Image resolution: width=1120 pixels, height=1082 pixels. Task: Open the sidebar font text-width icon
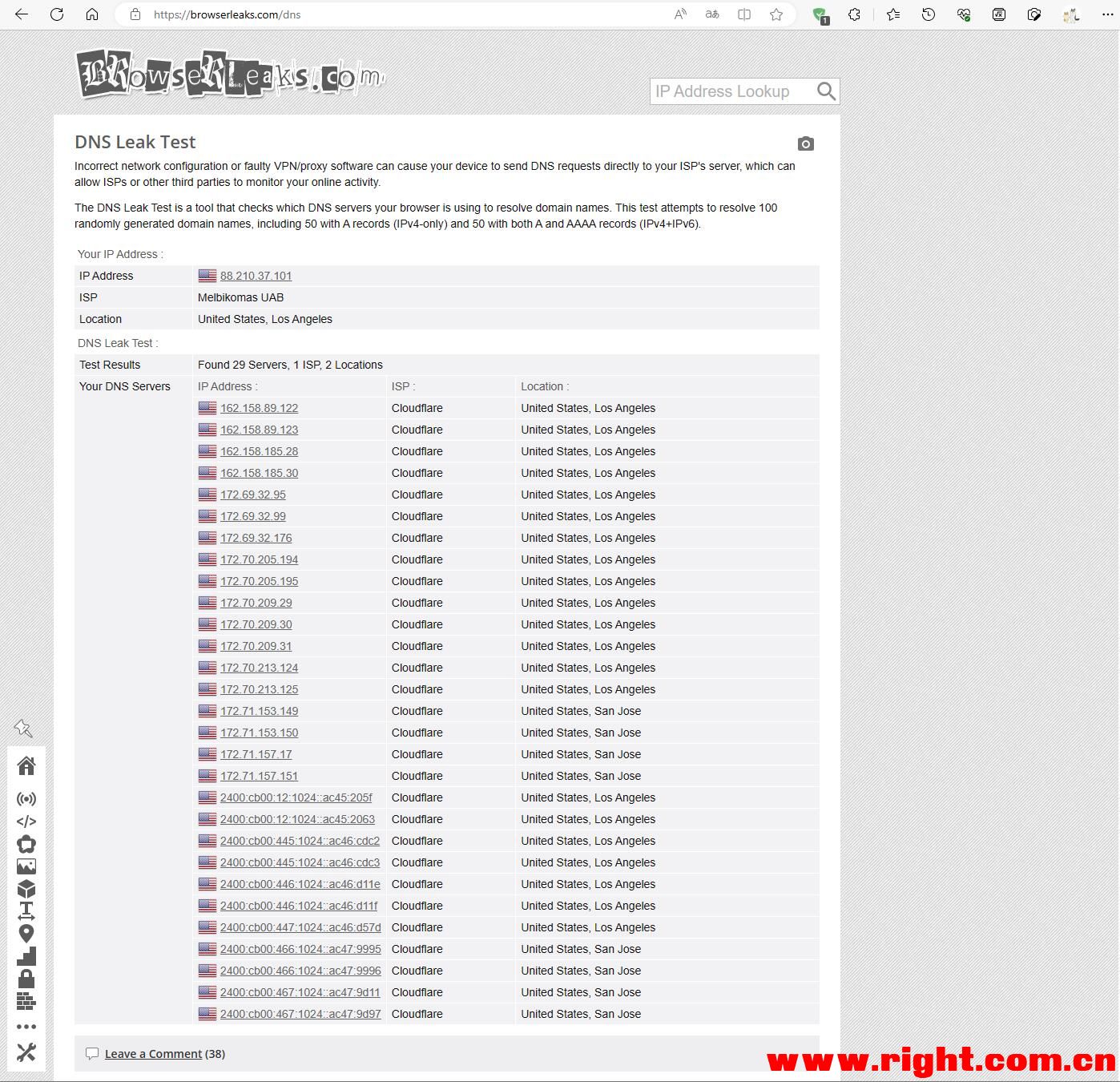point(26,911)
